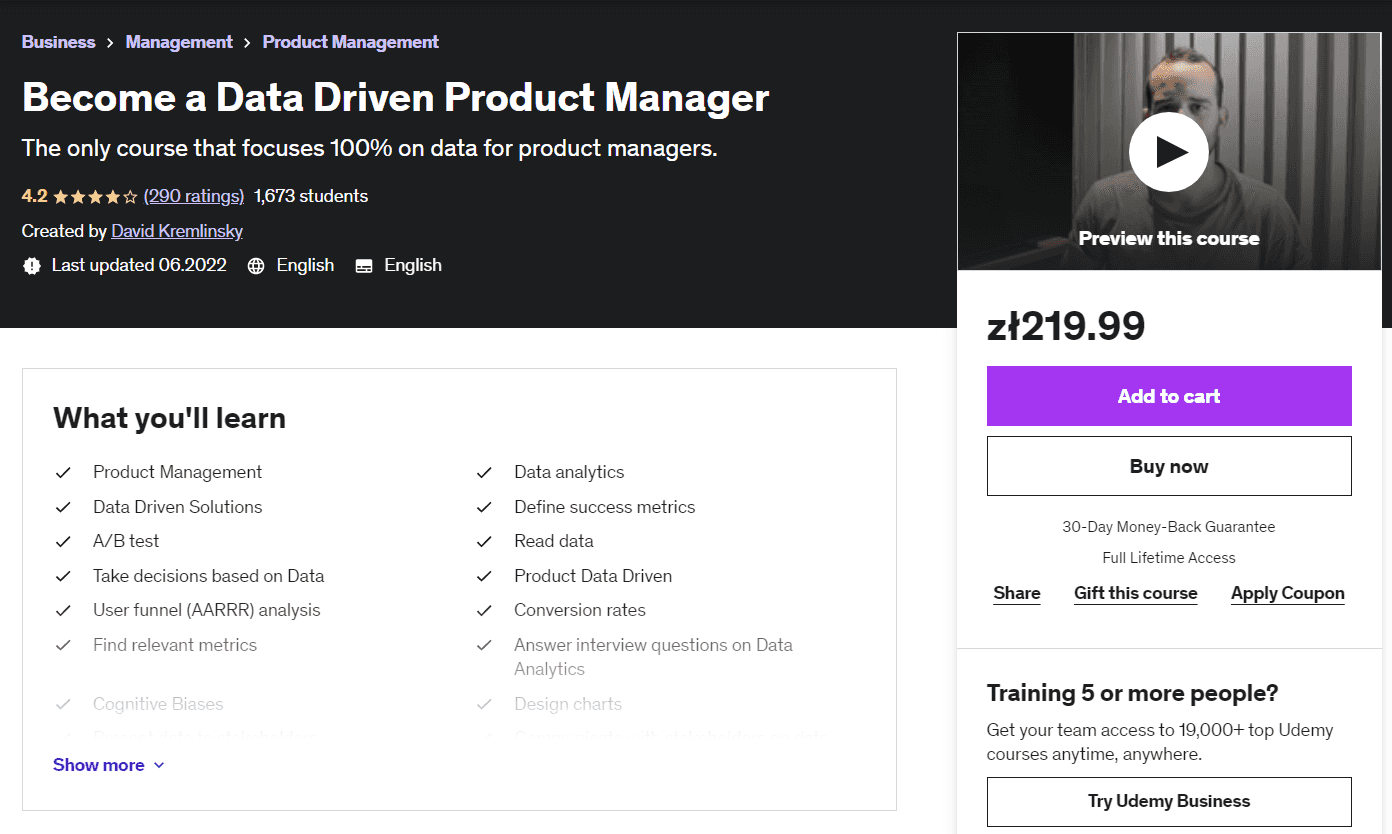Open Product Management breadcrumb link
This screenshot has width=1392, height=834.
pyautogui.click(x=350, y=42)
